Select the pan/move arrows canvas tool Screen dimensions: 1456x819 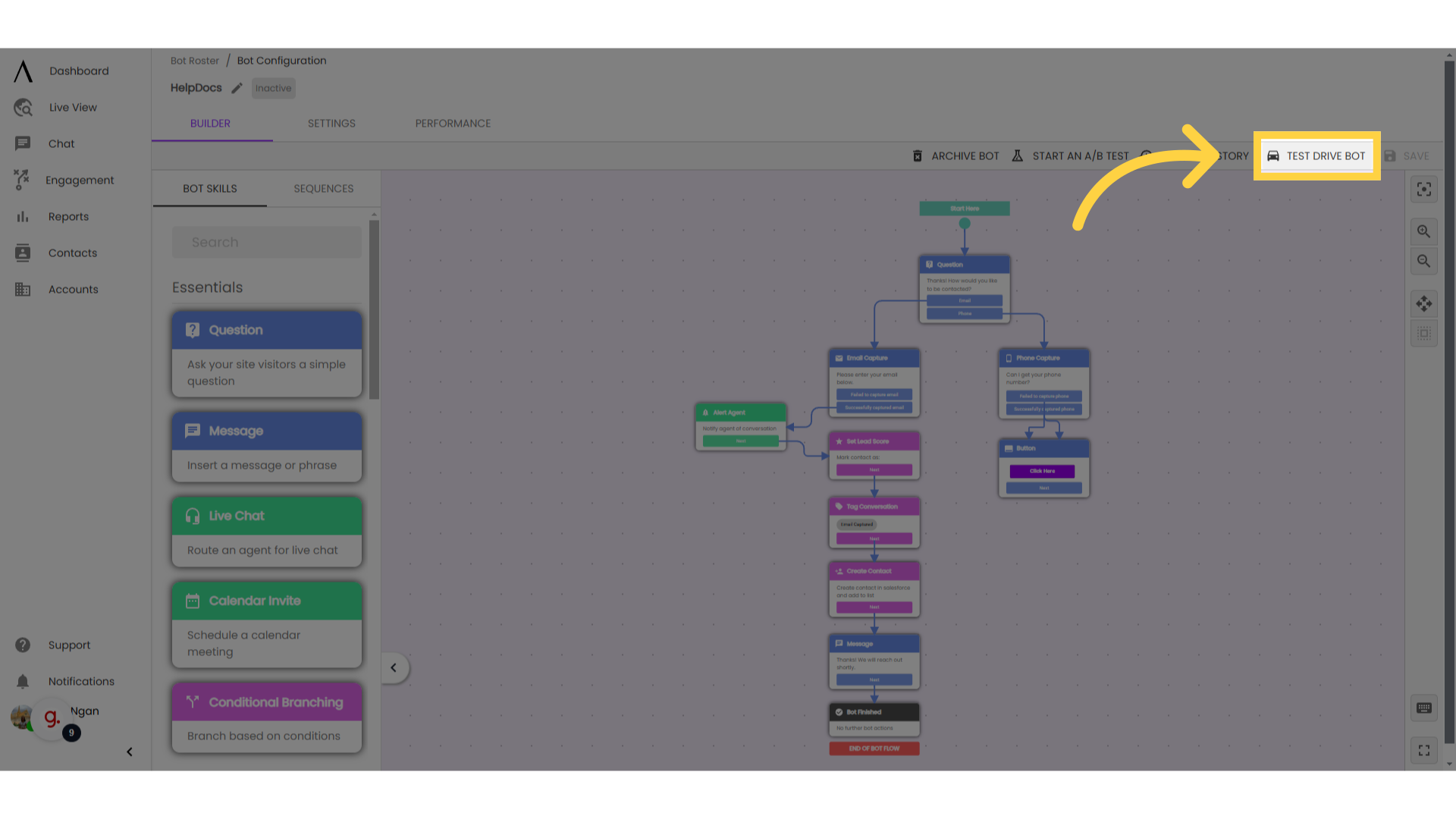[x=1424, y=304]
